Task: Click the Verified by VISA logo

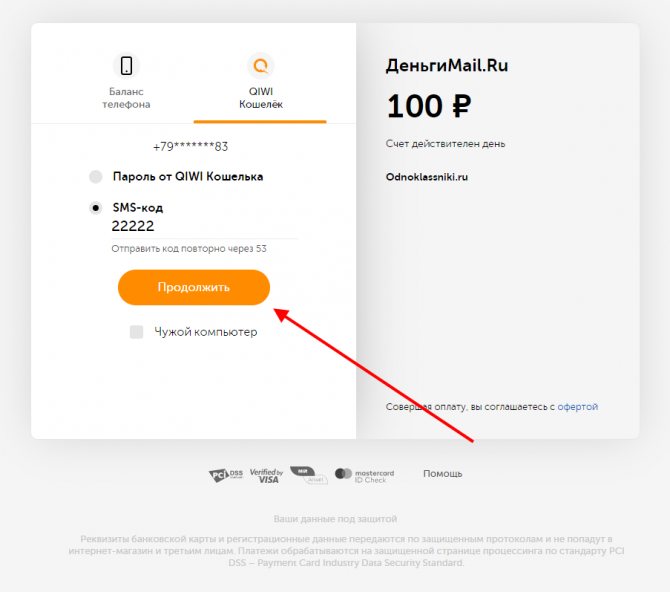Action: (x=267, y=476)
